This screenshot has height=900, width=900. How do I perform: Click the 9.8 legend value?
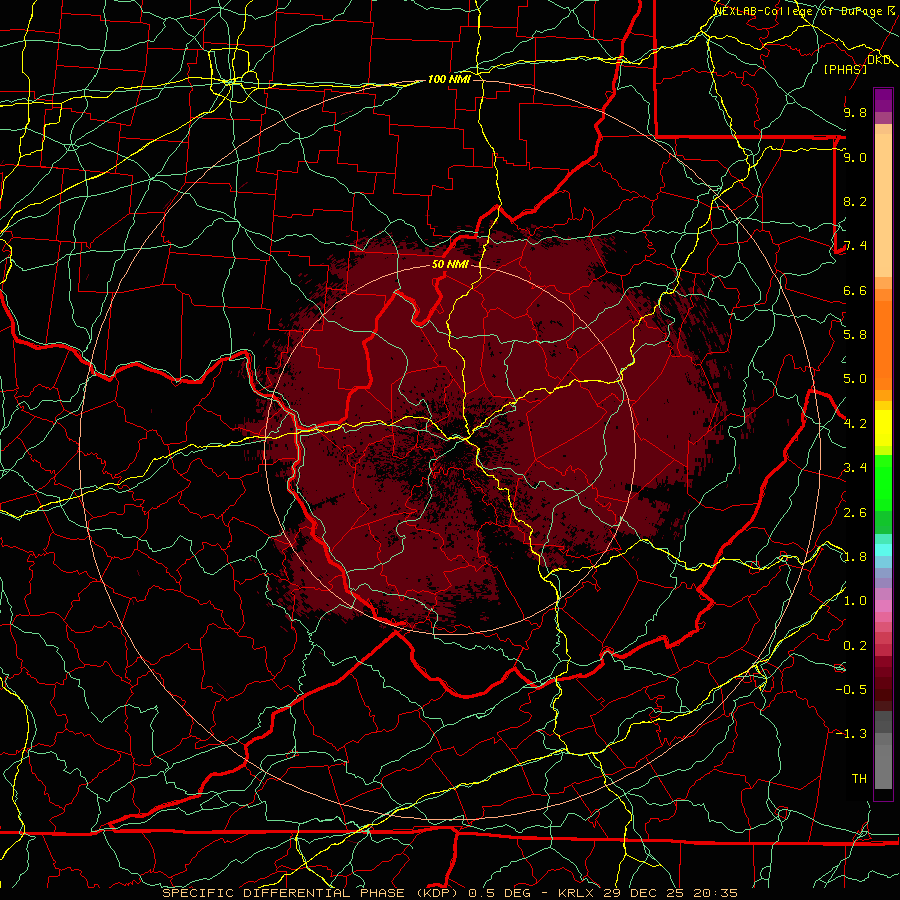(x=855, y=112)
